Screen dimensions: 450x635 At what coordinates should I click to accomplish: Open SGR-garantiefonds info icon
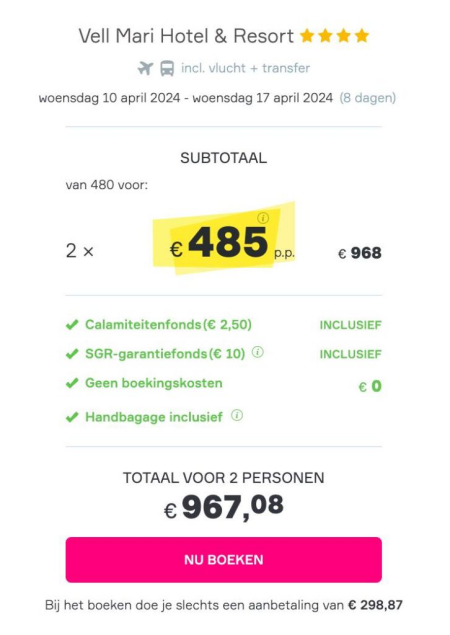click(x=258, y=352)
